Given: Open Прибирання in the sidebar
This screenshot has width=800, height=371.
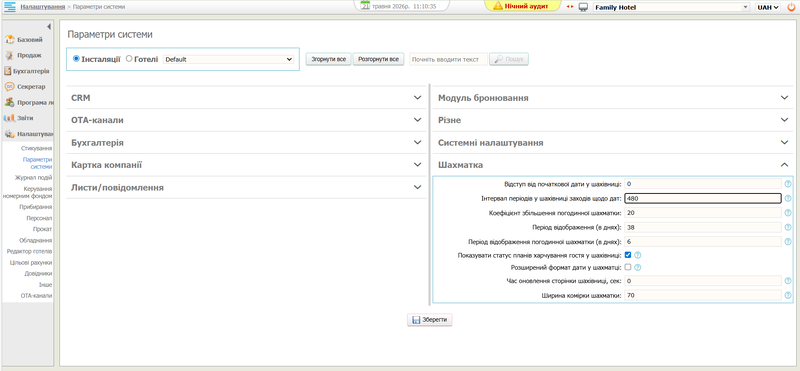Looking at the screenshot, I should 36,207.
